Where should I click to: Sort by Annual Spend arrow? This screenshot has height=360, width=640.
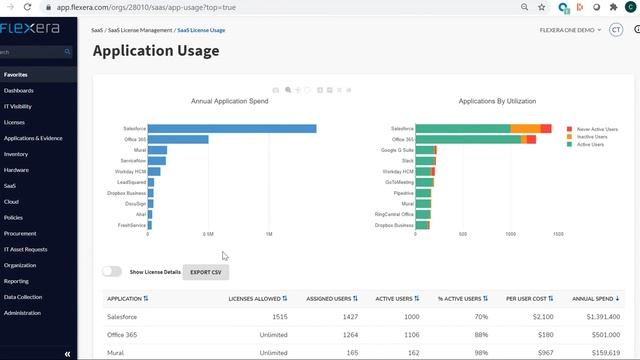[617, 299]
